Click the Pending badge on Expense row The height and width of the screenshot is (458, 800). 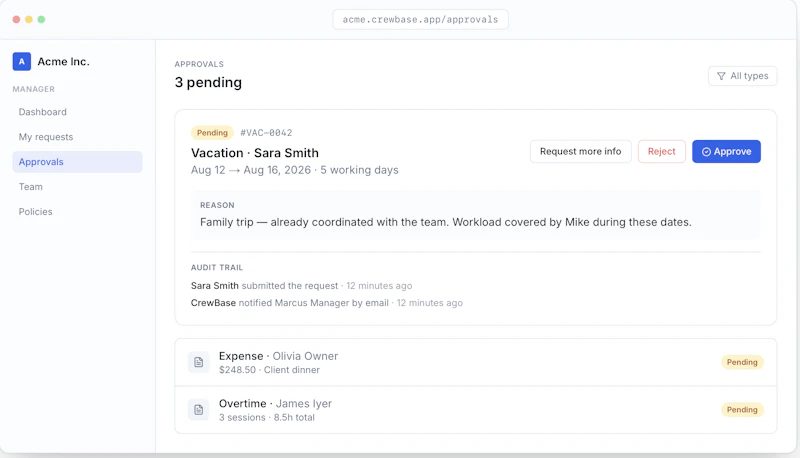point(742,362)
